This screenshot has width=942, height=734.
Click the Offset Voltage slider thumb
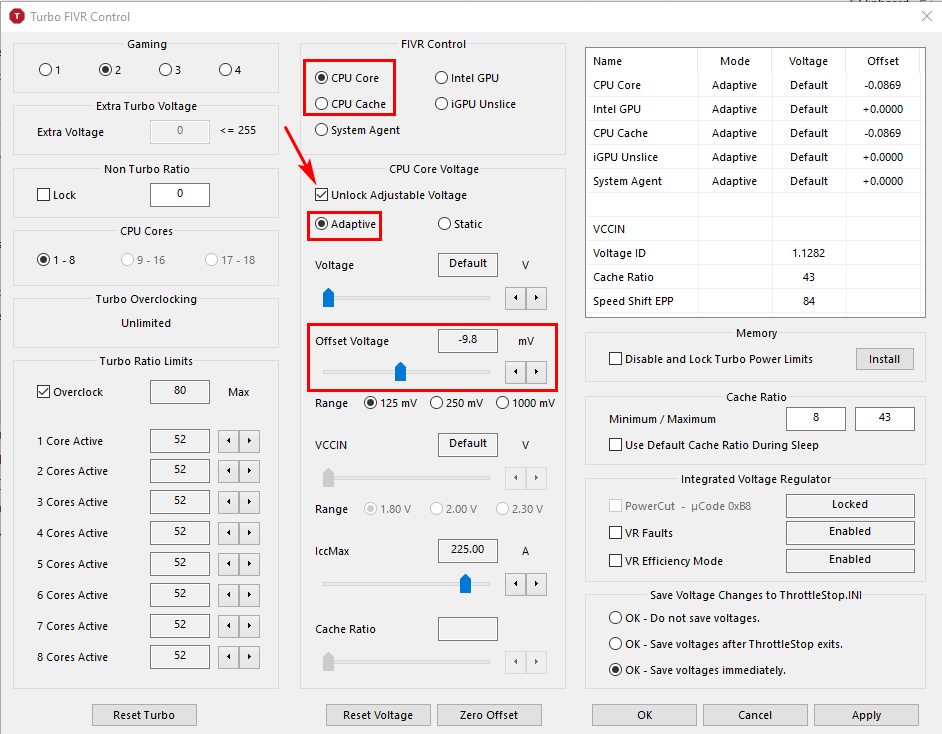coord(400,371)
